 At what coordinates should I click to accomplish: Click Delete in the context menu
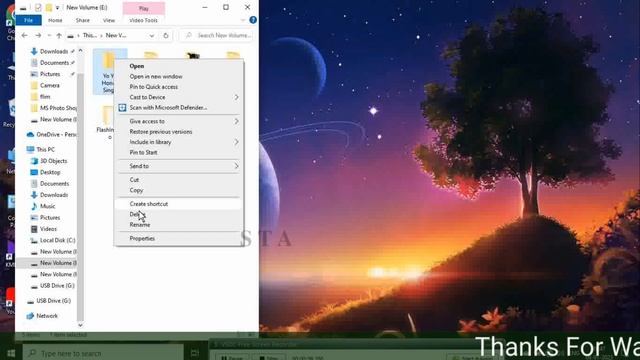pyautogui.click(x=136, y=214)
